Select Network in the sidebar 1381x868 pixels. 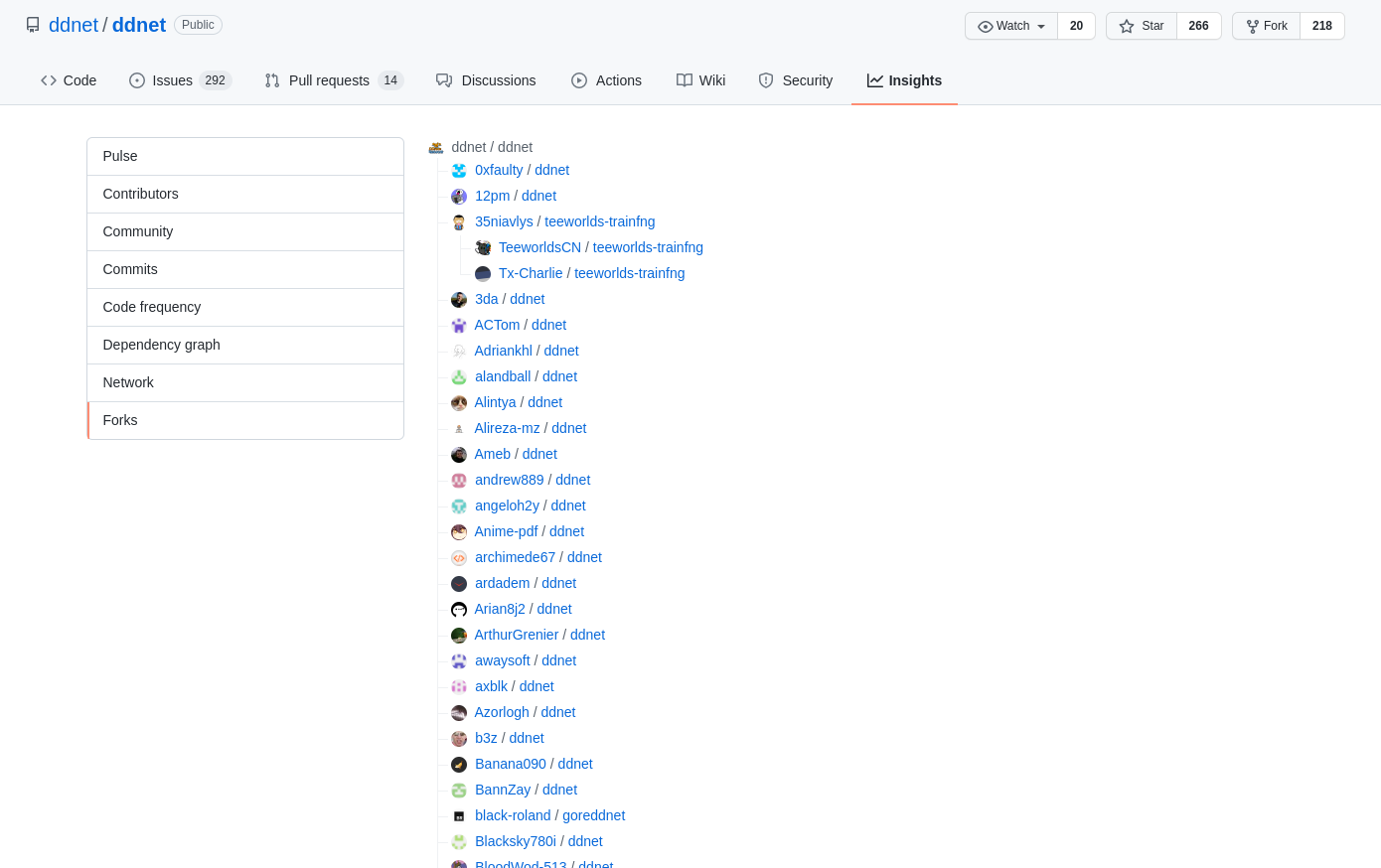[245, 383]
